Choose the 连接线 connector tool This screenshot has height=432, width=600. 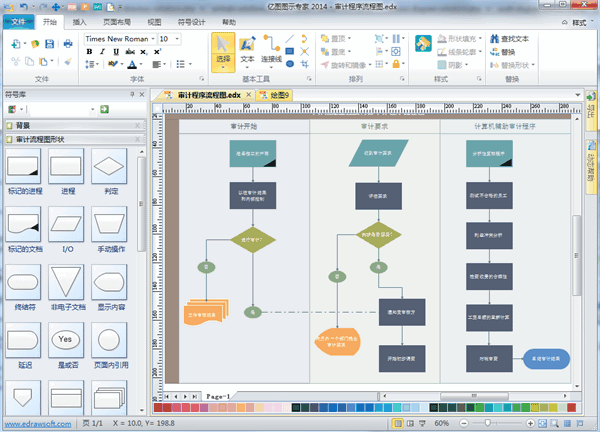(x=271, y=52)
